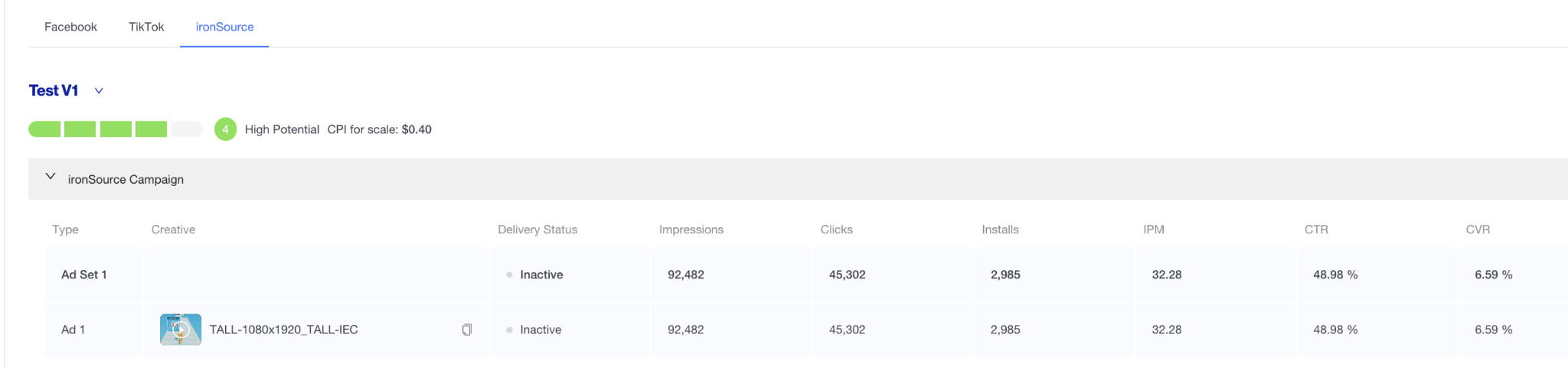Screen dimensions: 1568x368
Task: Click the Test V1 title
Action: (54, 90)
